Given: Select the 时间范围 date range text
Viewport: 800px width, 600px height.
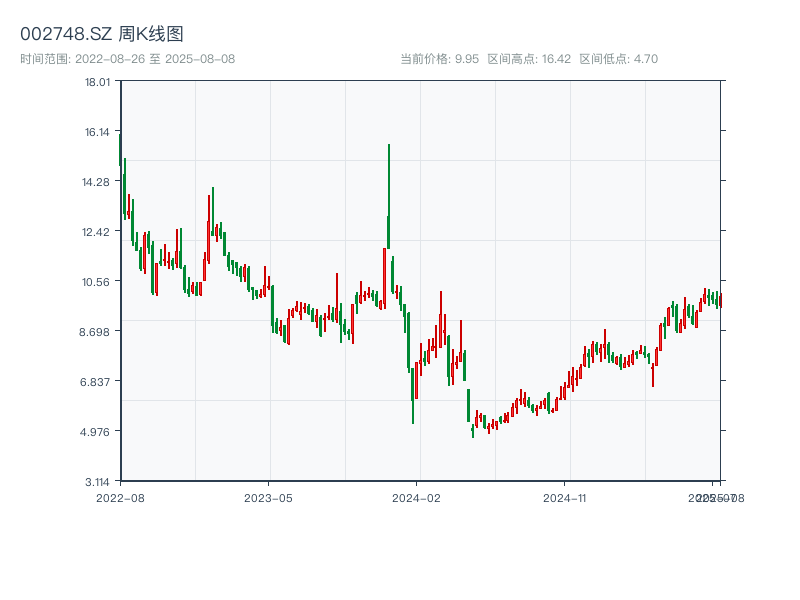Looking at the screenshot, I should click(127, 59).
